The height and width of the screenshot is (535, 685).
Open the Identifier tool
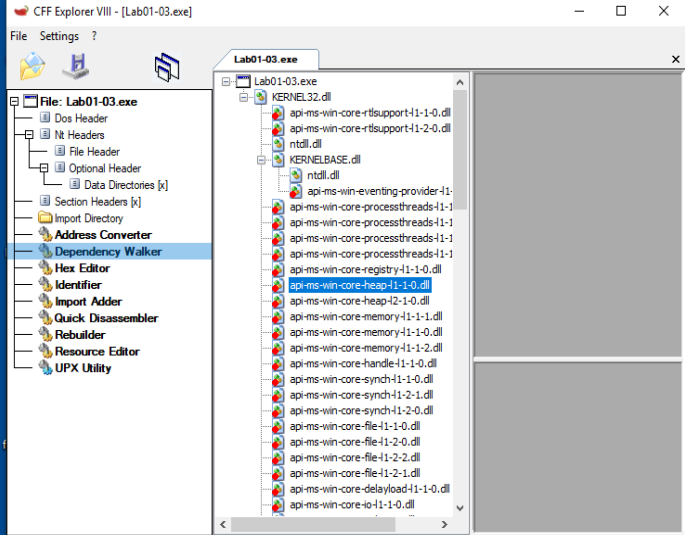point(78,285)
